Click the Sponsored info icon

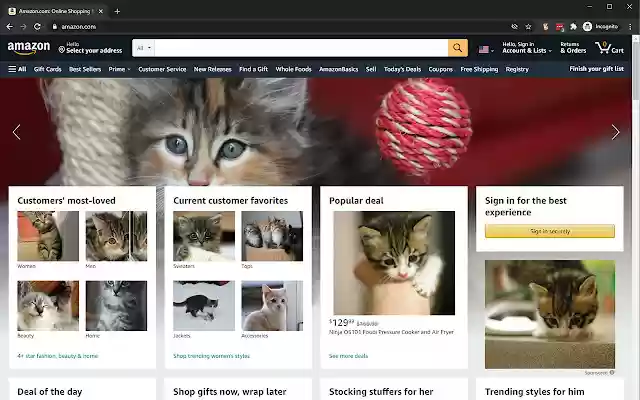pos(611,373)
